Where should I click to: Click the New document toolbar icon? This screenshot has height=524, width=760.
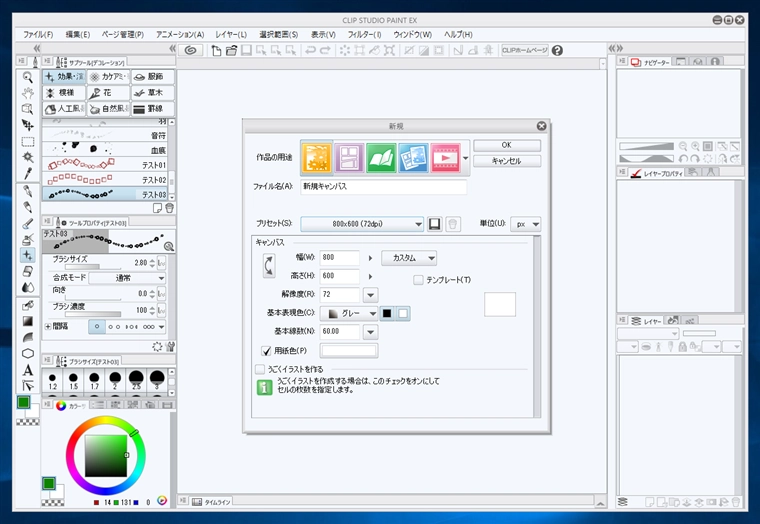[216, 50]
